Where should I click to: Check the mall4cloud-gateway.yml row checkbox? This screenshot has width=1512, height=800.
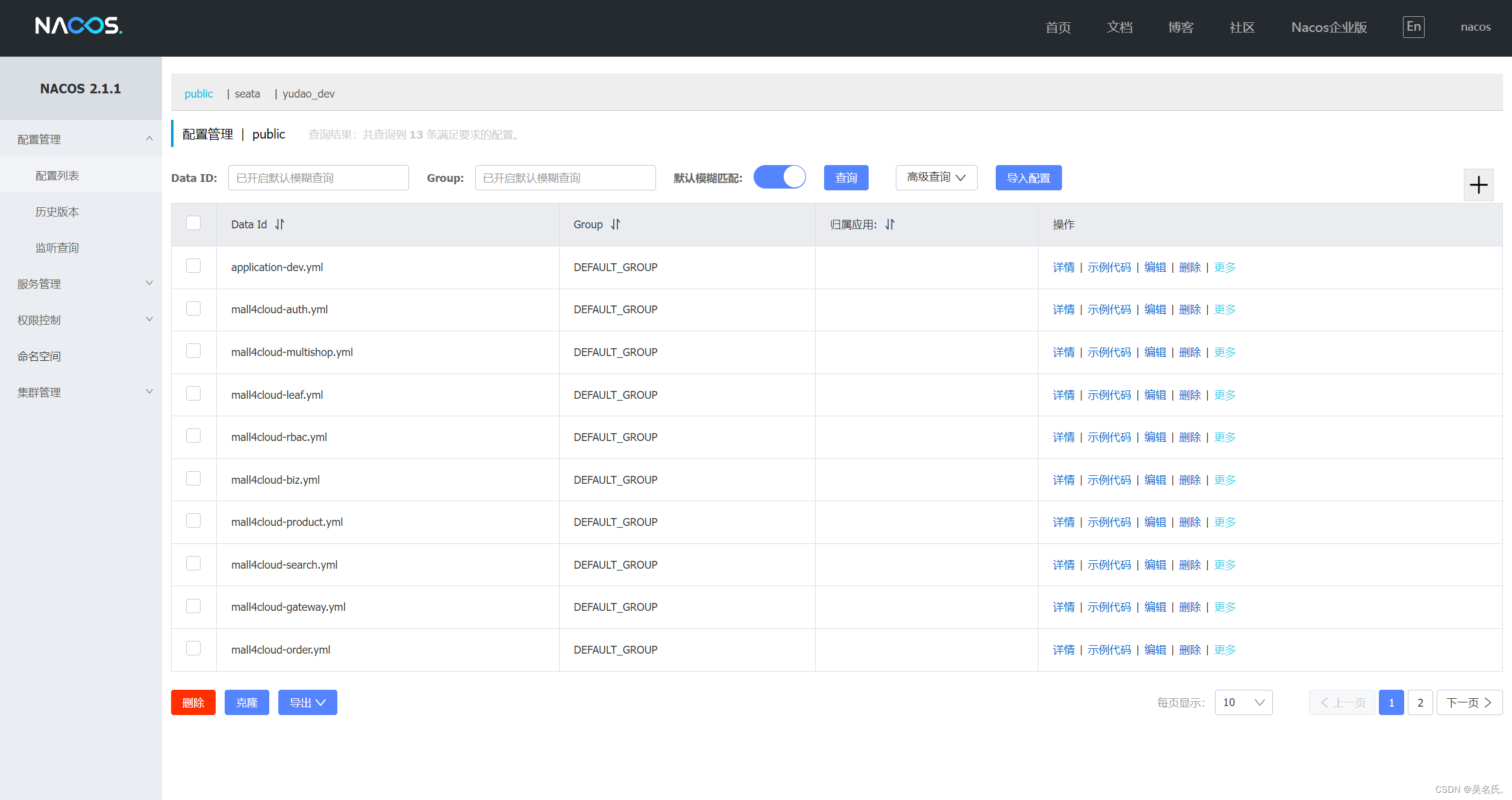click(193, 606)
